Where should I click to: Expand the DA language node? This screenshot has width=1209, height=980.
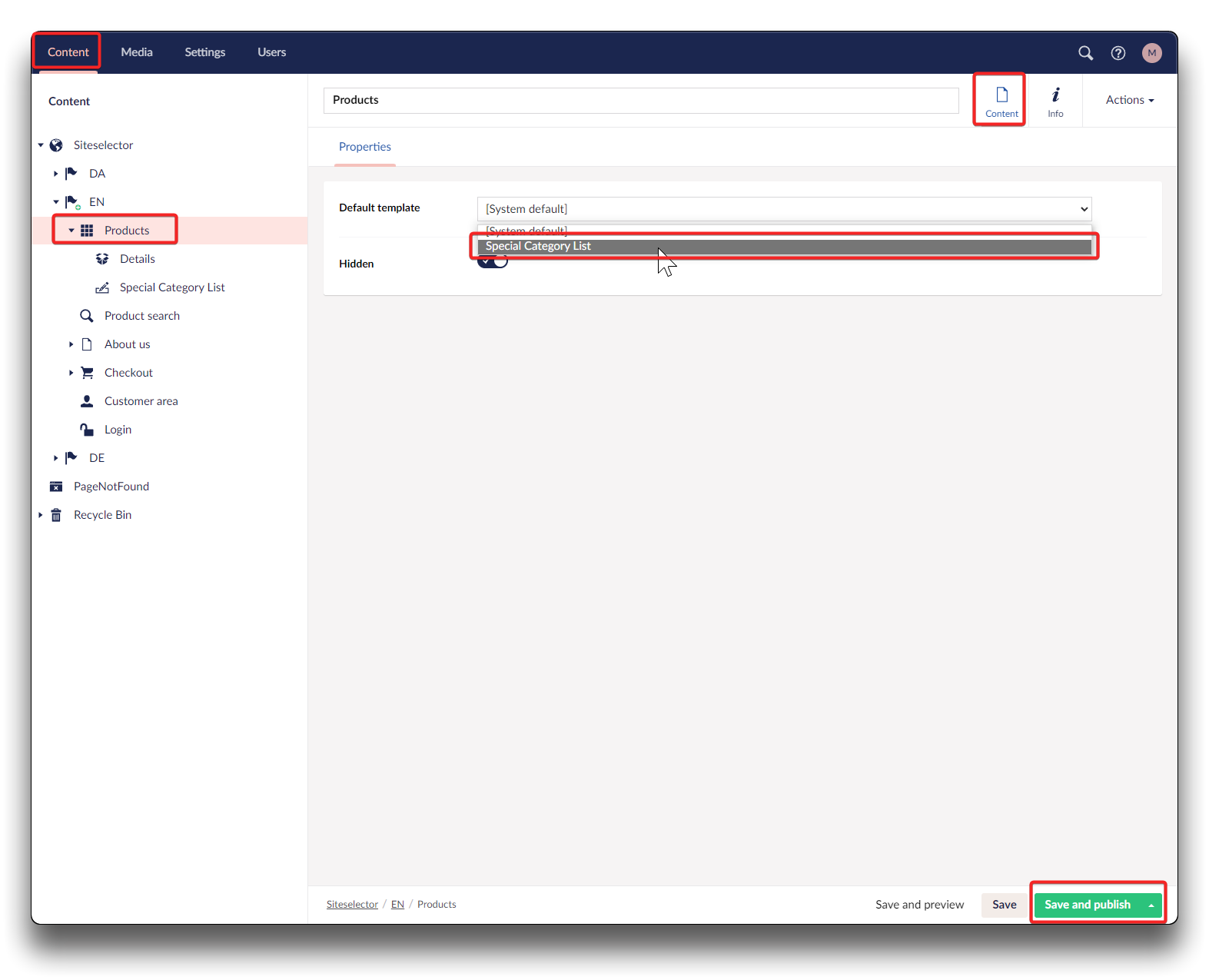[55, 174]
